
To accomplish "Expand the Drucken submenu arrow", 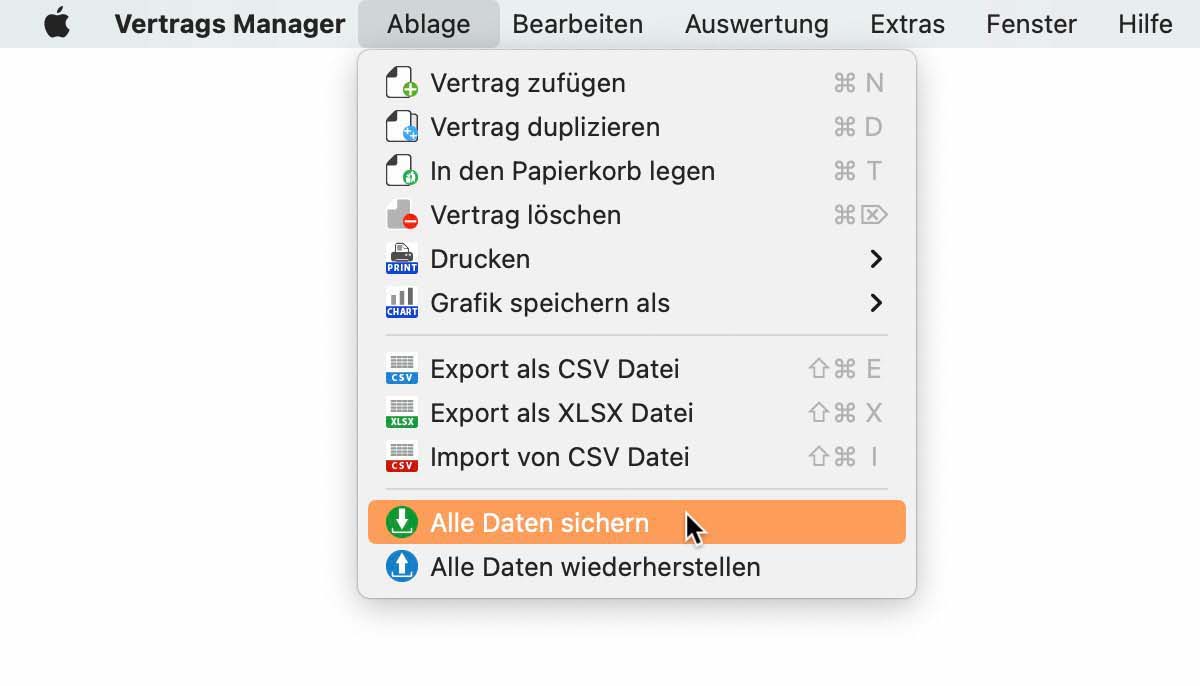I will point(876,259).
